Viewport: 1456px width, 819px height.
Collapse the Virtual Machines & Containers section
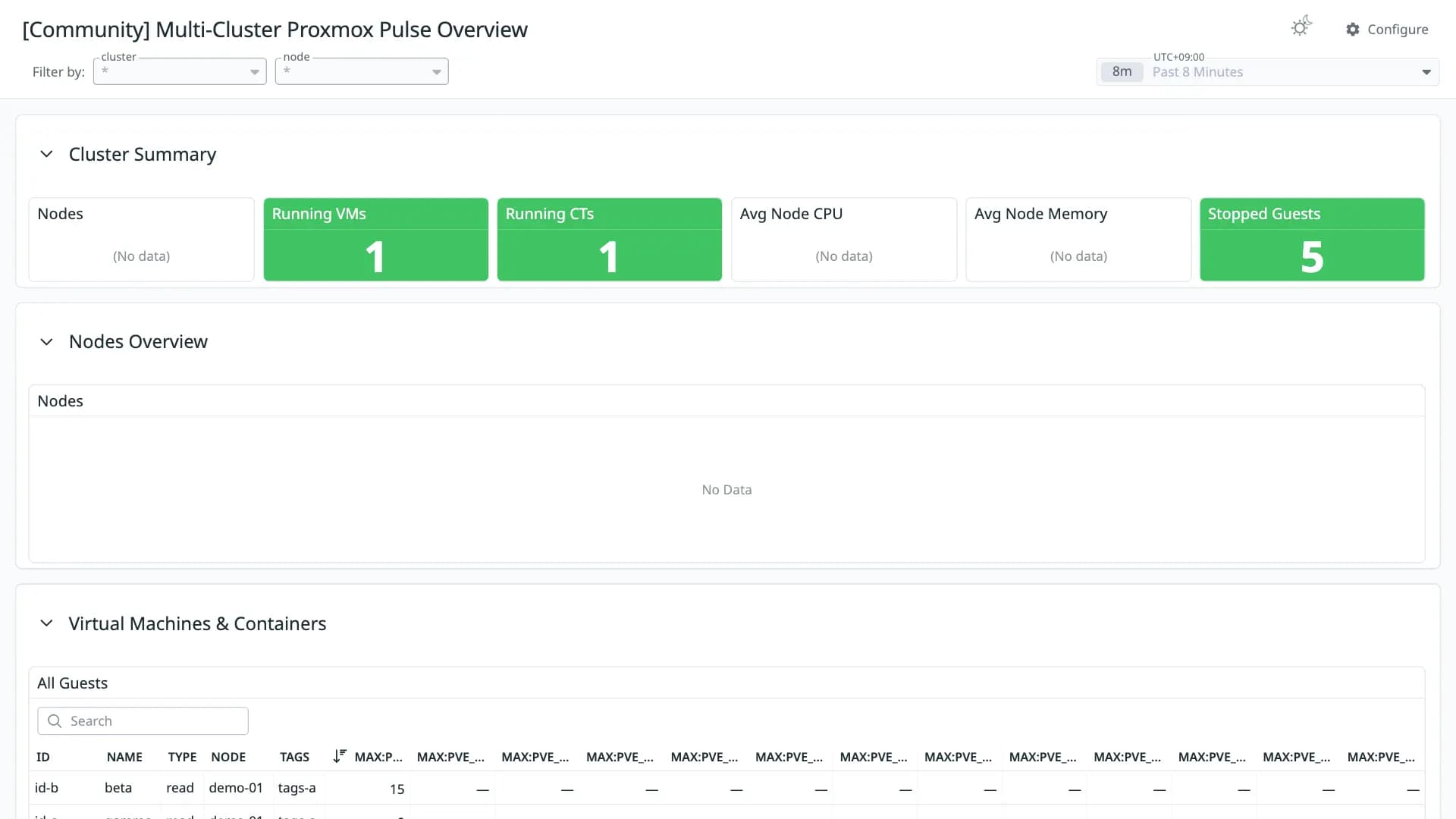(x=46, y=623)
